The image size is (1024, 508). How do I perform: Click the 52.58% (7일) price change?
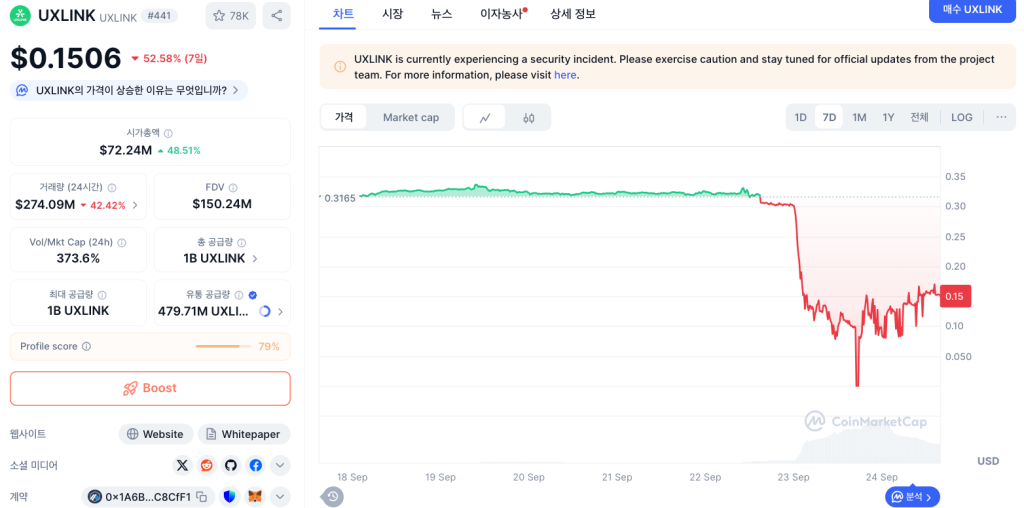170,59
